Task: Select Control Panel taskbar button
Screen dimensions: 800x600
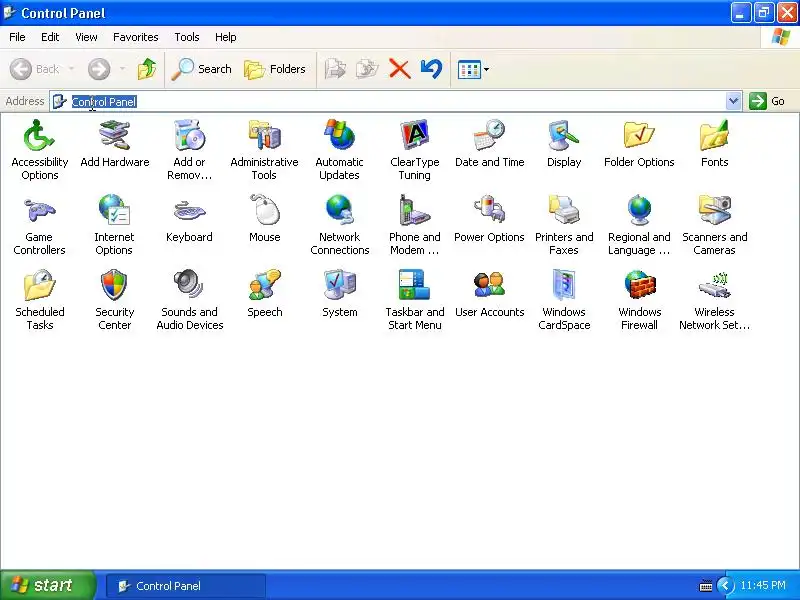Action: pyautogui.click(x=186, y=586)
